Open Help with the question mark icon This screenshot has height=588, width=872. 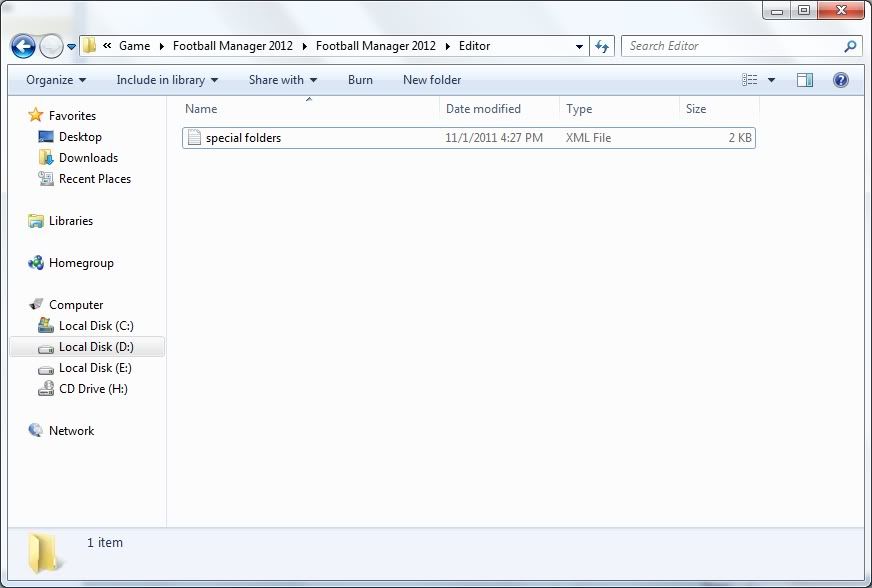tap(841, 80)
